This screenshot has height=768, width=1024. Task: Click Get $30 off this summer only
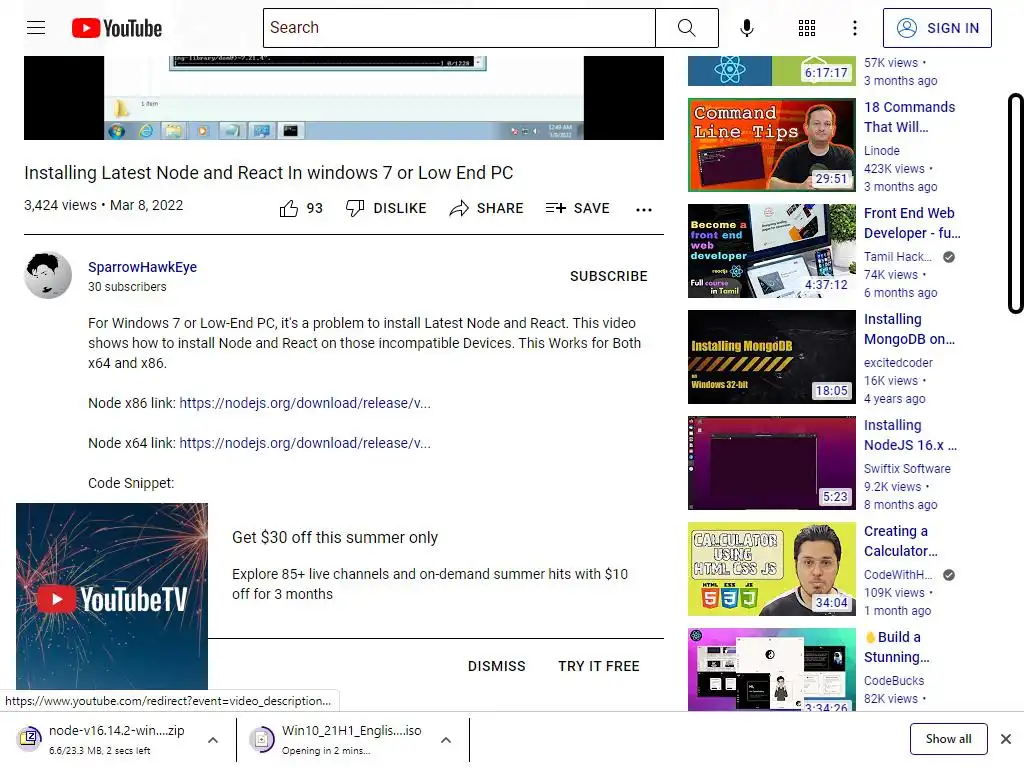(x=334, y=537)
